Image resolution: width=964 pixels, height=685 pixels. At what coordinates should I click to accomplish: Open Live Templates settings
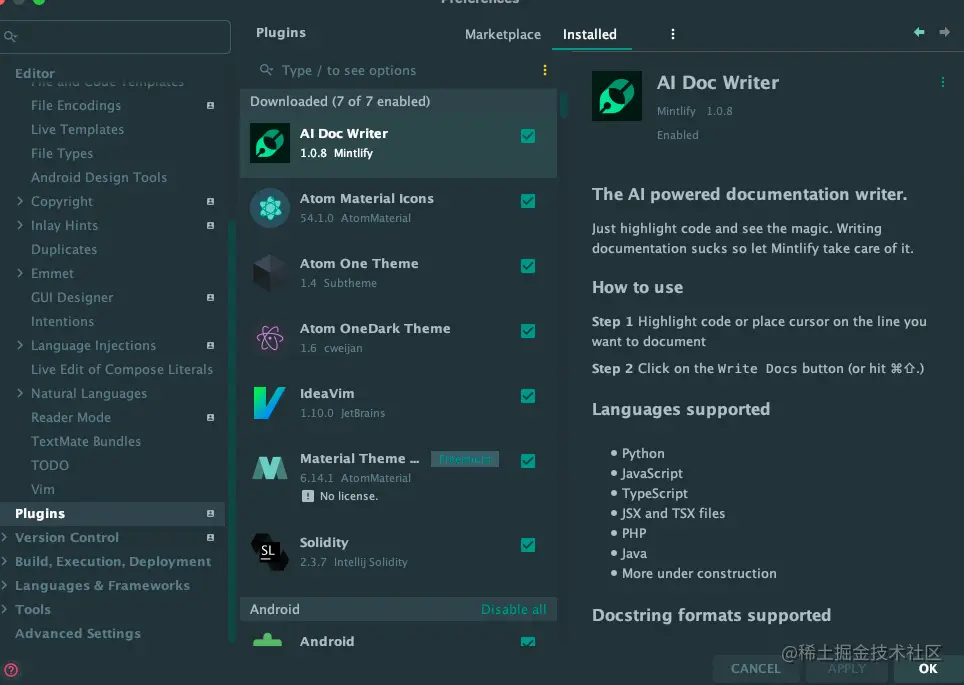pos(77,130)
